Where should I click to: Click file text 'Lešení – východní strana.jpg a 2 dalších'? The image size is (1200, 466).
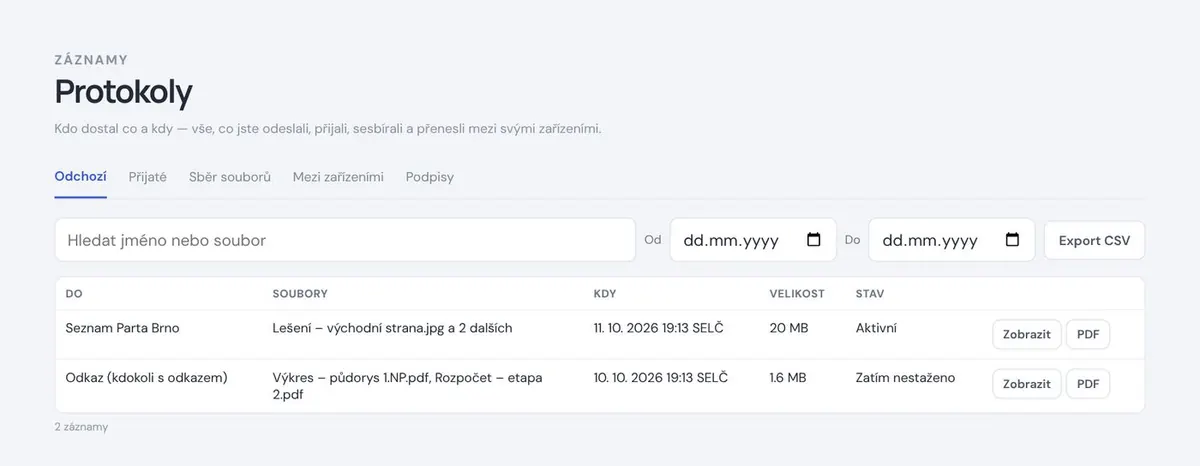coord(392,328)
